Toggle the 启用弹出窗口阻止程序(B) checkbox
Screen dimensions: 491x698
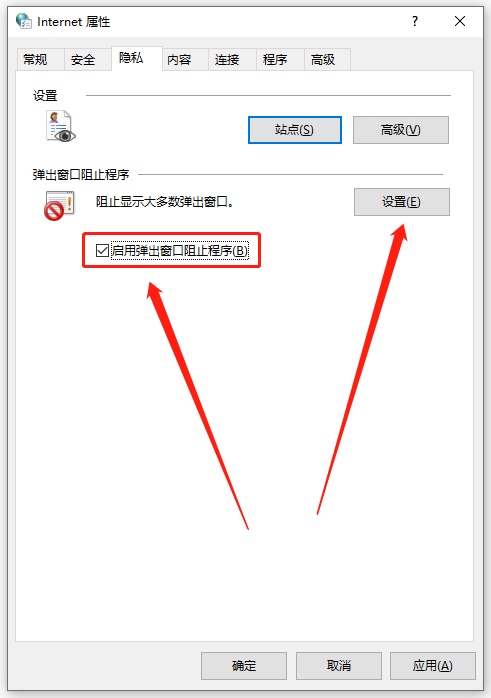pos(102,251)
